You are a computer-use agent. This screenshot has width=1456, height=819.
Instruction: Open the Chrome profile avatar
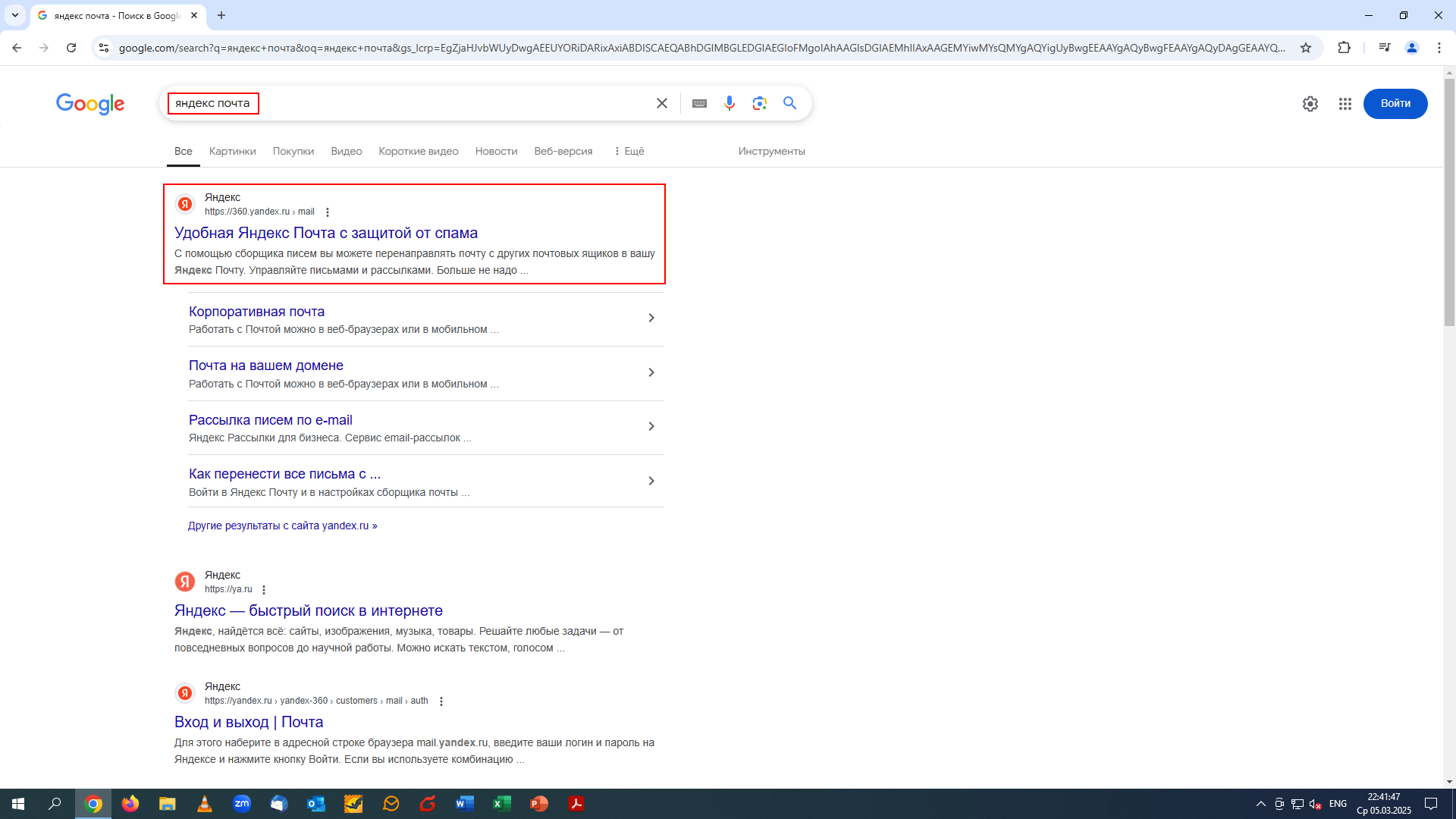point(1412,48)
